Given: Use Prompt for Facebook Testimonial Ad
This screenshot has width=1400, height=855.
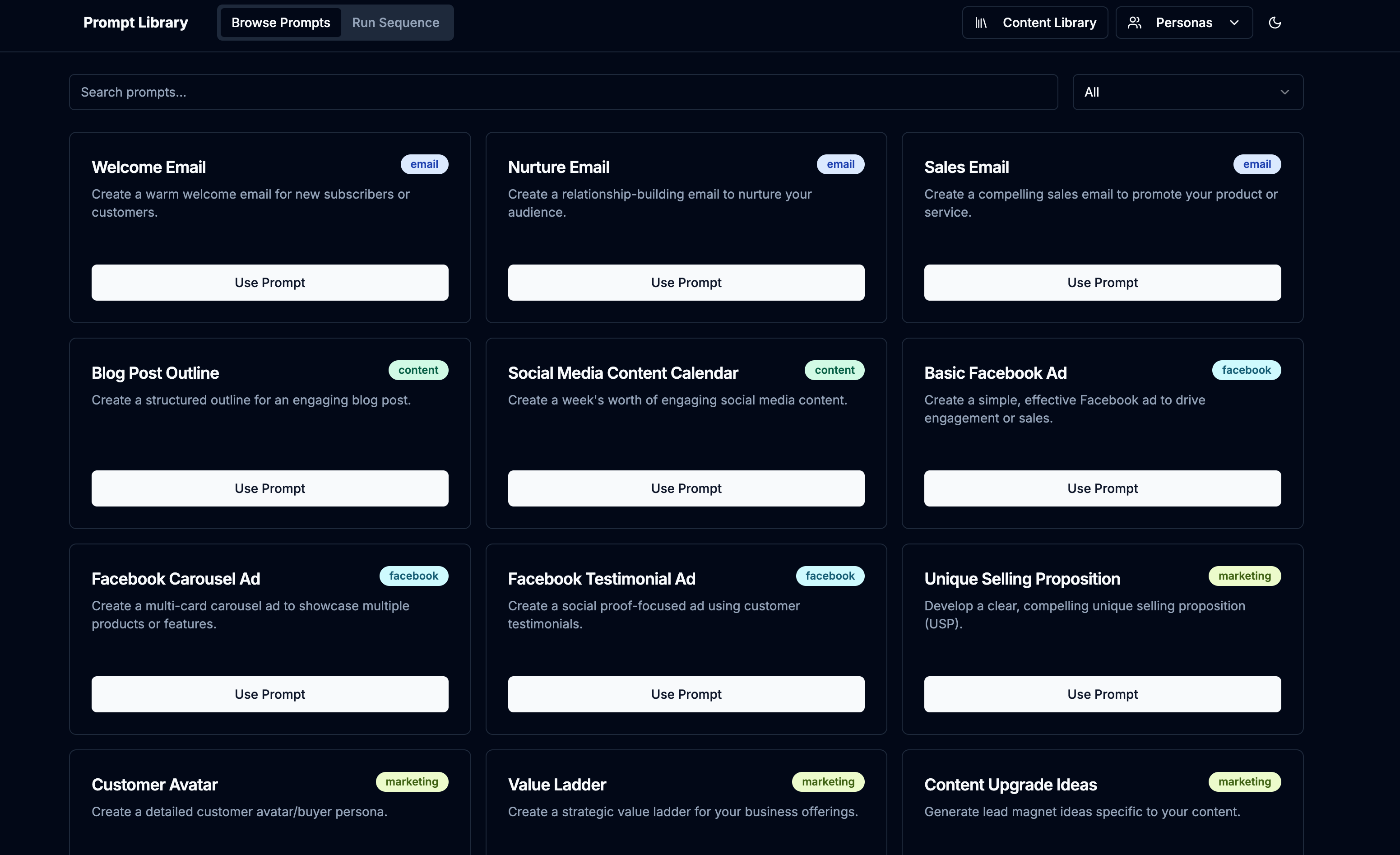Looking at the screenshot, I should [686, 694].
